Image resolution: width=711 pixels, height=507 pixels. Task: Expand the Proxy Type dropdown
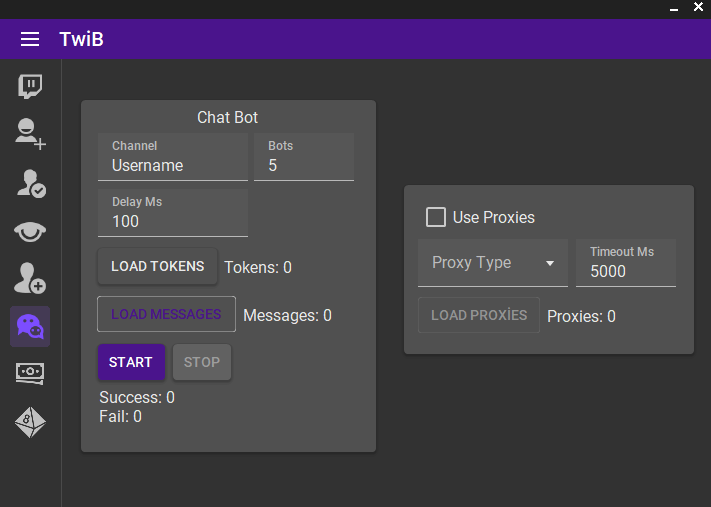coord(492,263)
